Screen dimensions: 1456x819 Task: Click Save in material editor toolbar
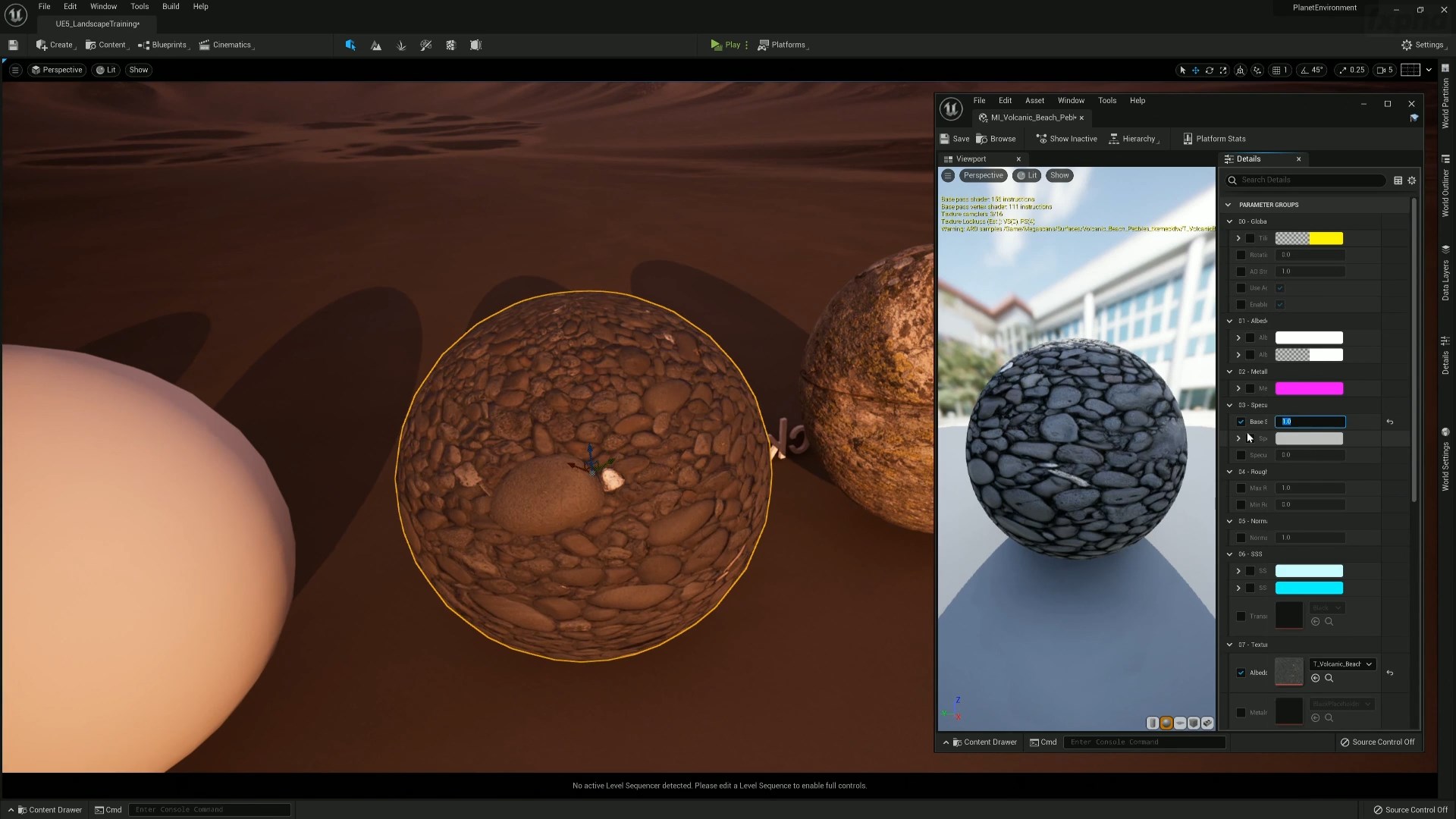955,139
